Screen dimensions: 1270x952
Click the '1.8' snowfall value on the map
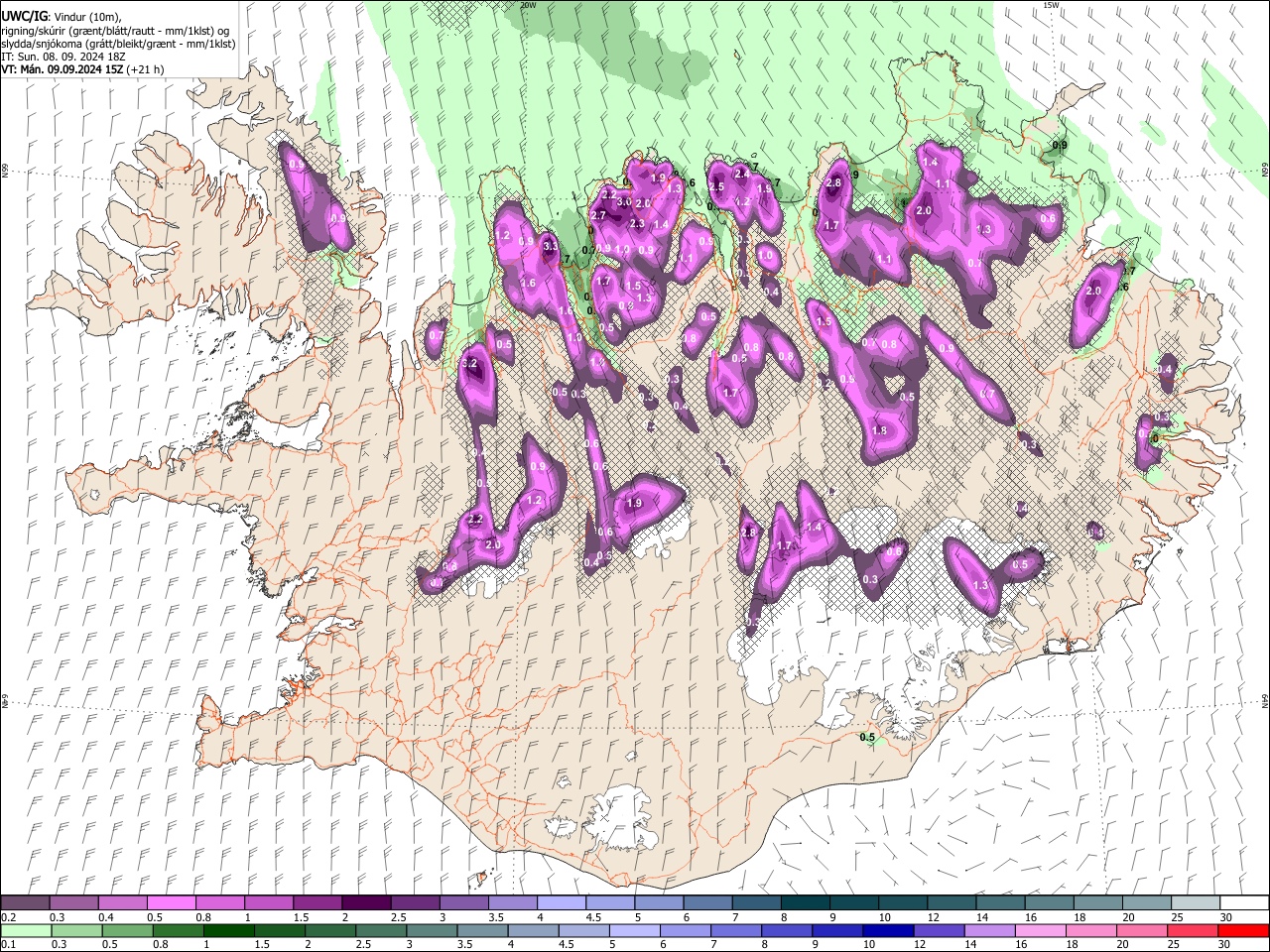[879, 431]
